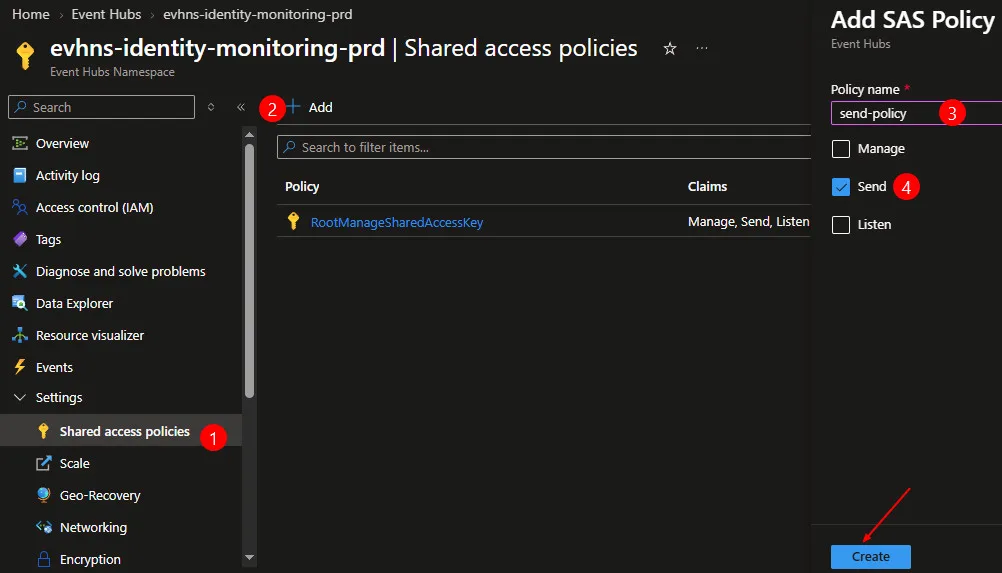This screenshot has width=1002, height=573.
Task: Click the sidebar Search box
Action: click(102, 107)
